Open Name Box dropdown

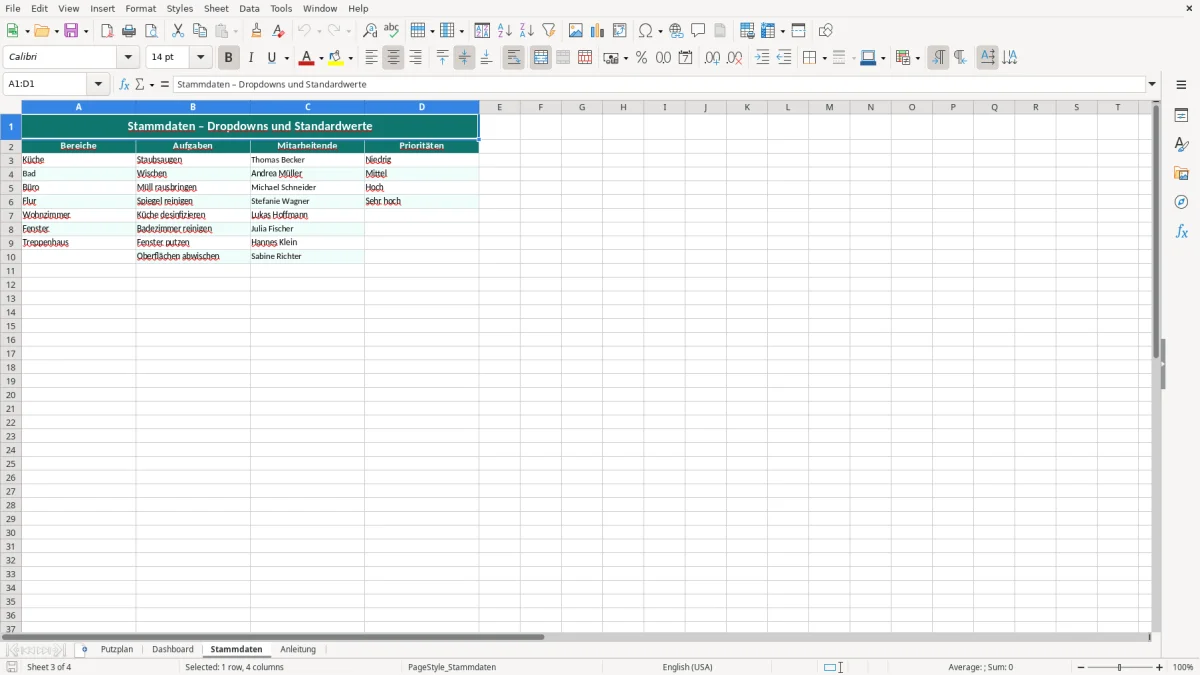coord(98,85)
